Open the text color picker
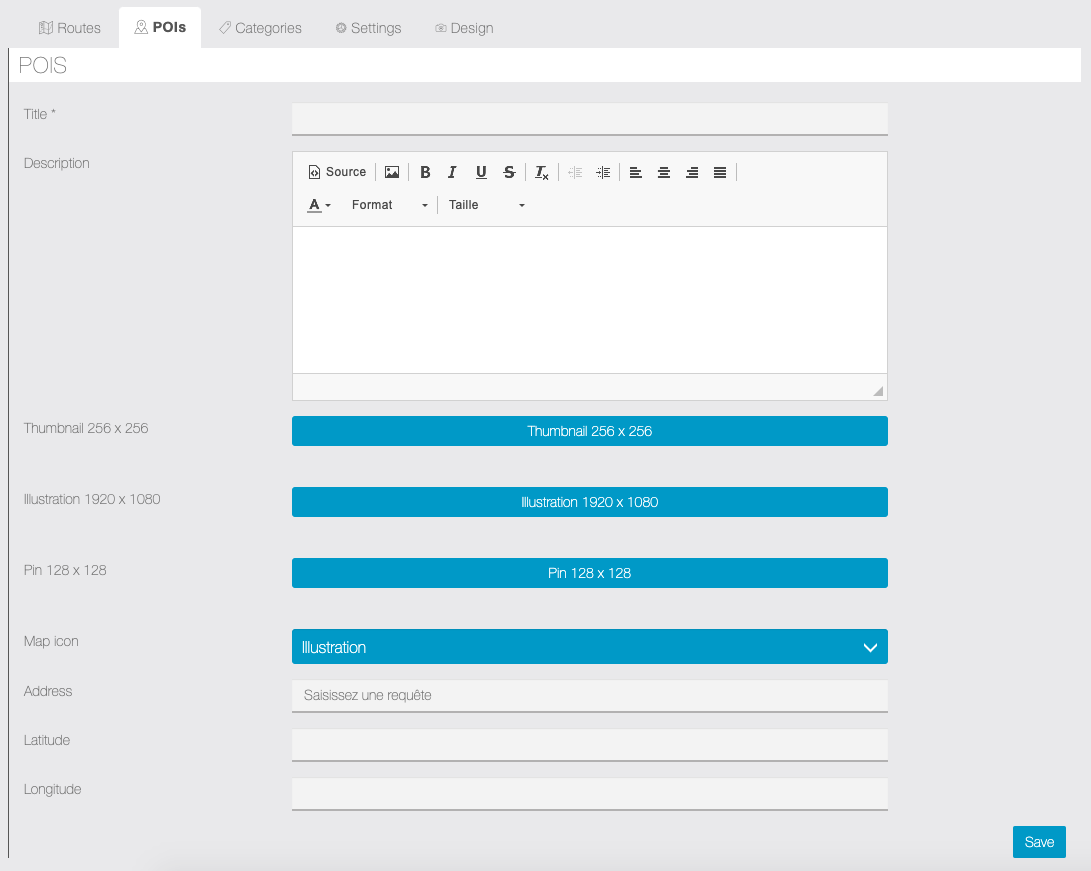The height and width of the screenshot is (871, 1091). click(319, 205)
